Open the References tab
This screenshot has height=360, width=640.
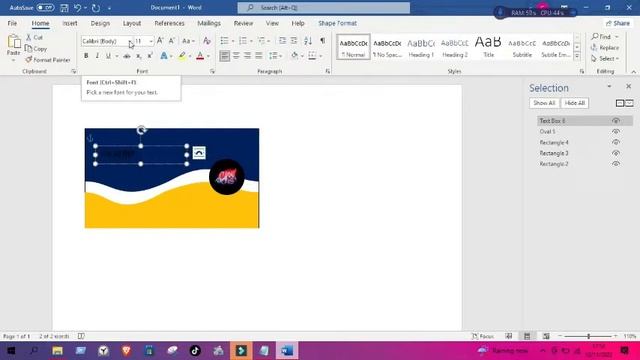pyautogui.click(x=169, y=23)
